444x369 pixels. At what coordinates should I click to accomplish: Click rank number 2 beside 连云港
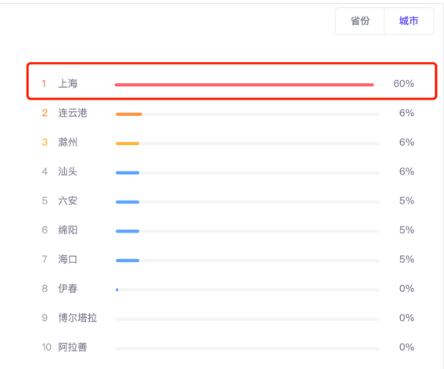click(45, 113)
